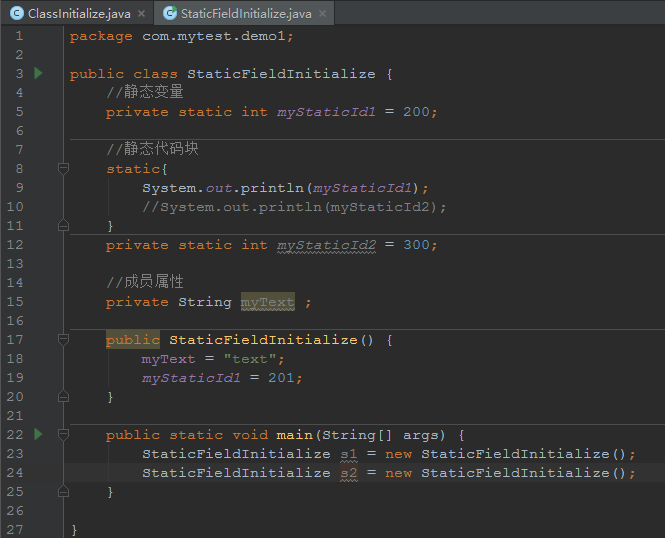Close the StaticFieldInitialize.java tab
The height and width of the screenshot is (538, 665).
[323, 14]
